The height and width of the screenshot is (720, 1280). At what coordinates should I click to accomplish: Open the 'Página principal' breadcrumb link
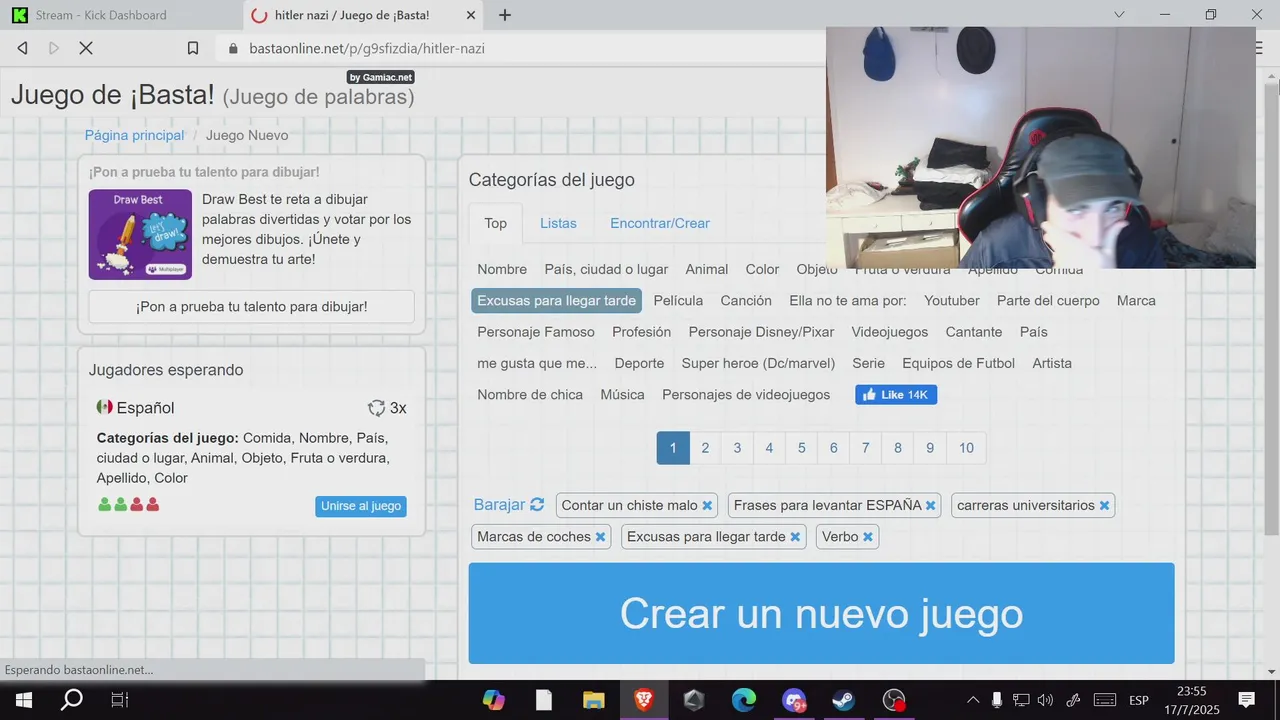(x=134, y=135)
